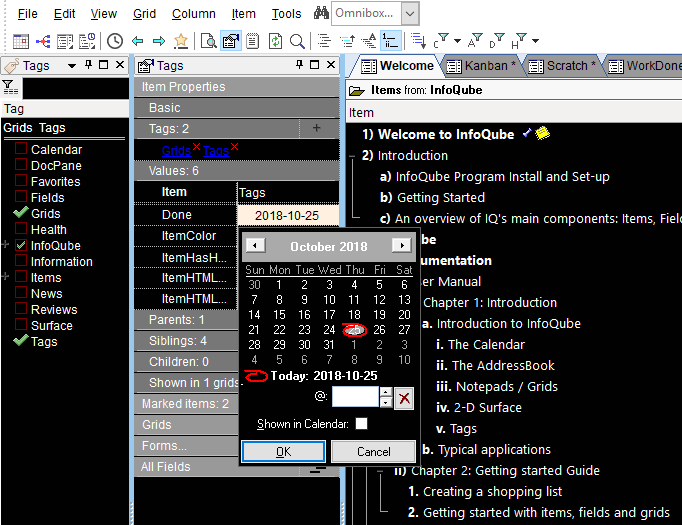The height and width of the screenshot is (525, 682).
Task: Switch to the Kanban tab
Action: click(x=481, y=66)
